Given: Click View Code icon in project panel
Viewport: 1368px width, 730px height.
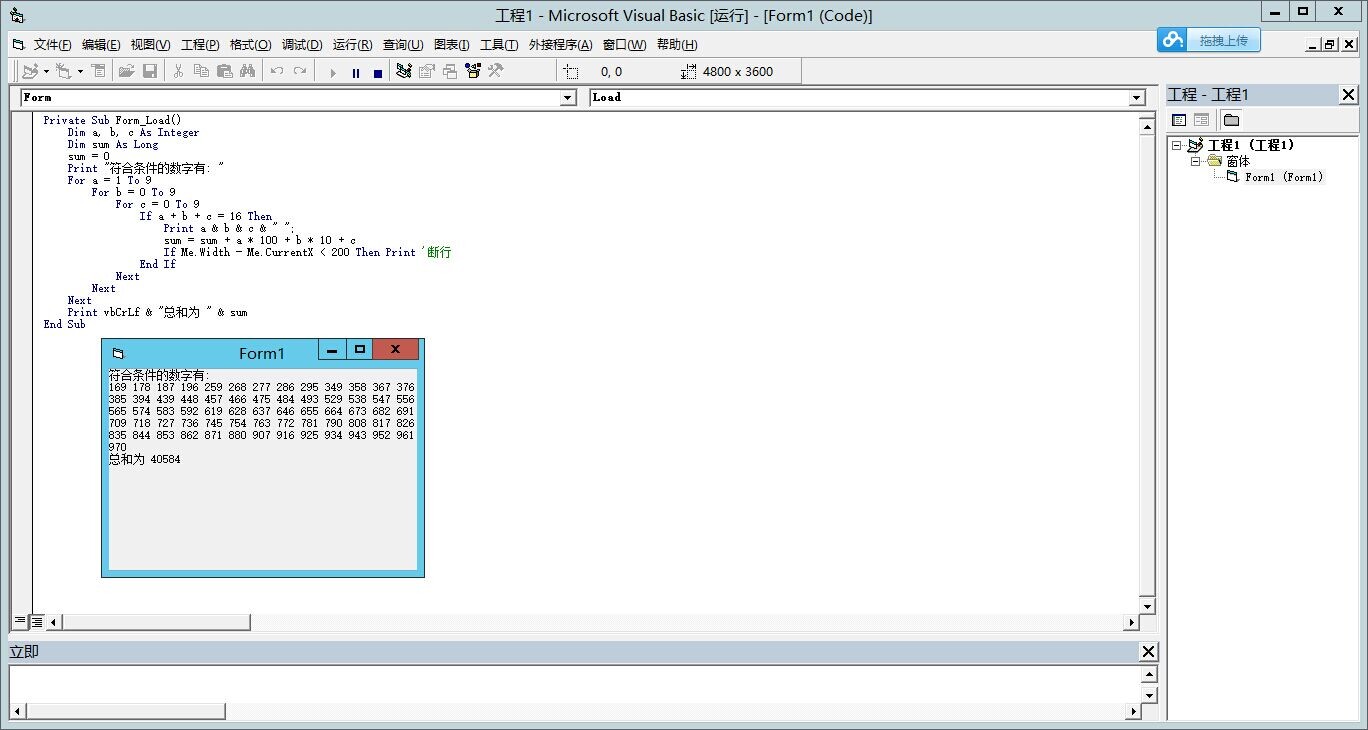Looking at the screenshot, I should pos(1179,120).
